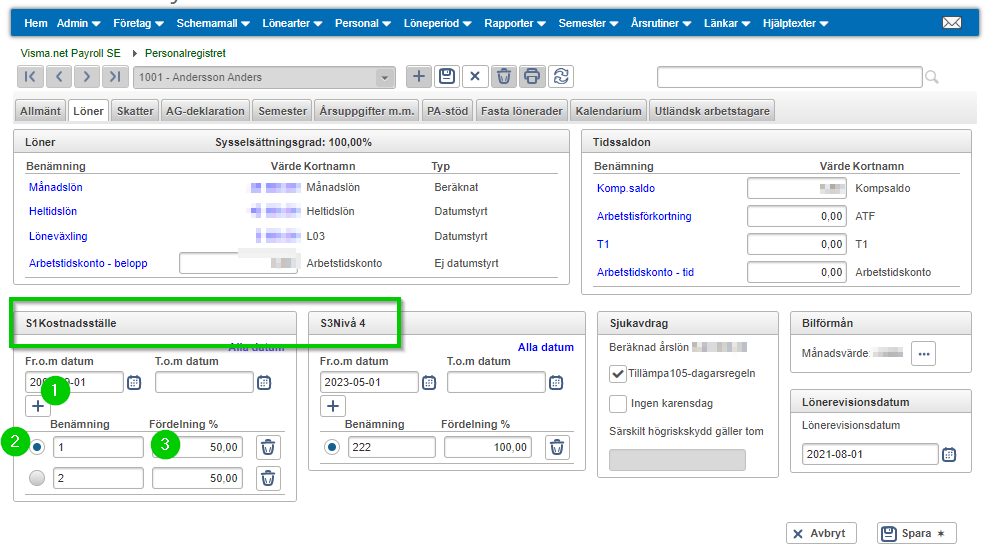The width and height of the screenshot is (987, 560).
Task: Expand employee selector 1001 - Andersson Anders
Action: 385,77
